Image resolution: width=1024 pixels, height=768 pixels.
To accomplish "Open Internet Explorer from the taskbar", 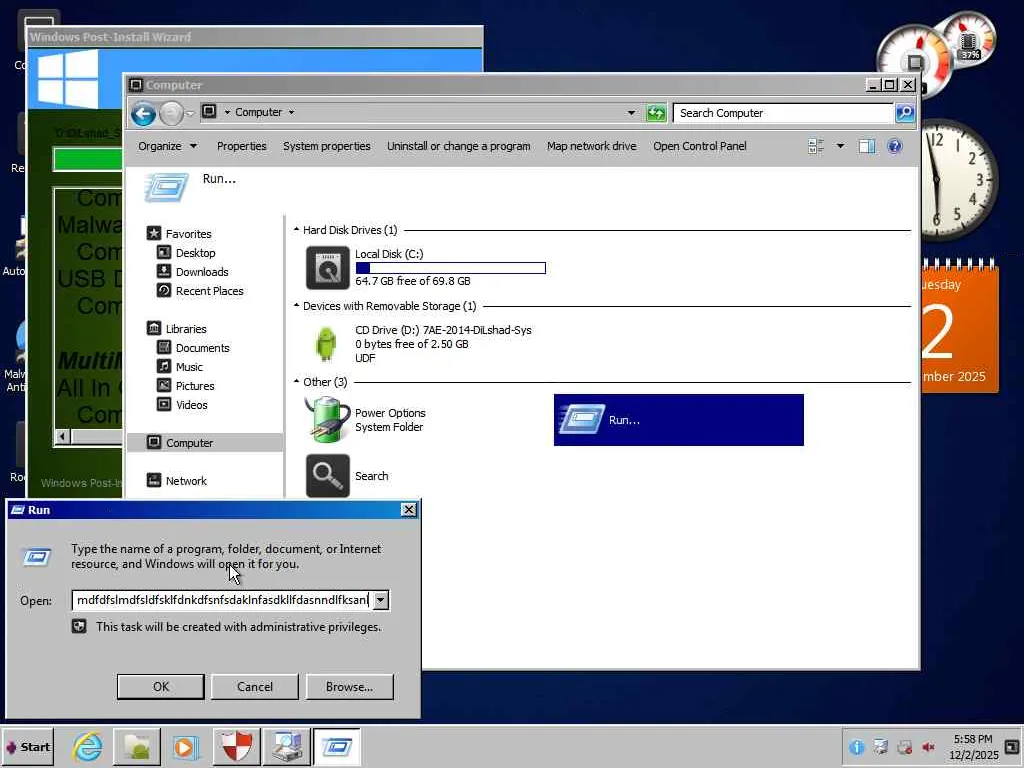I will click(x=88, y=746).
